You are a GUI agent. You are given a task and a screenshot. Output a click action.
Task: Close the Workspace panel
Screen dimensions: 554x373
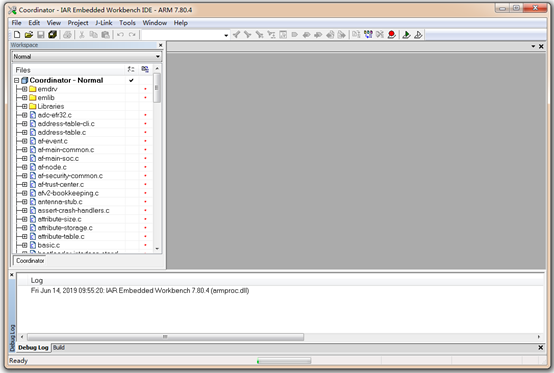coord(160,45)
